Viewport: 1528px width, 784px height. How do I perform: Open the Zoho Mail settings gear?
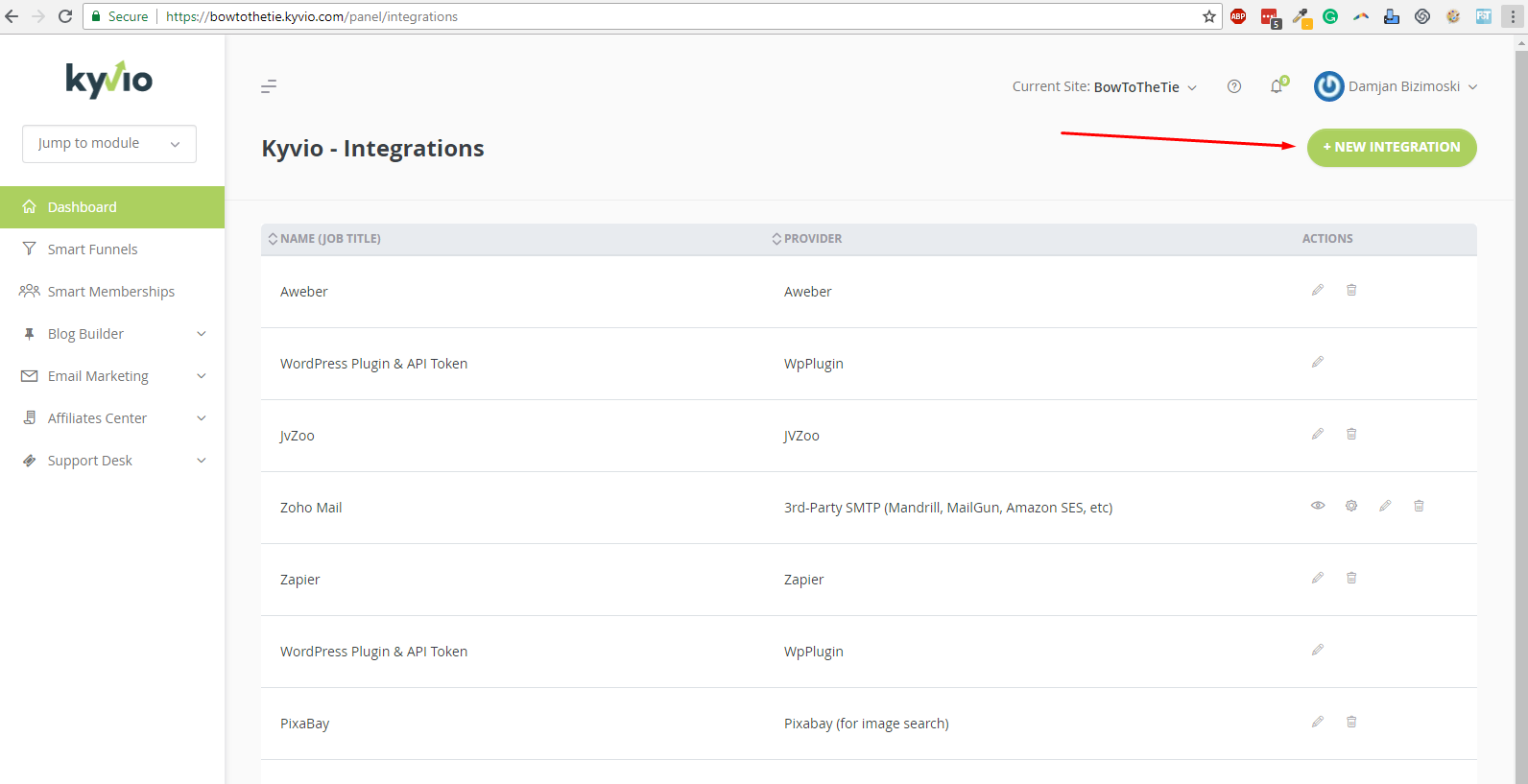(1351, 506)
